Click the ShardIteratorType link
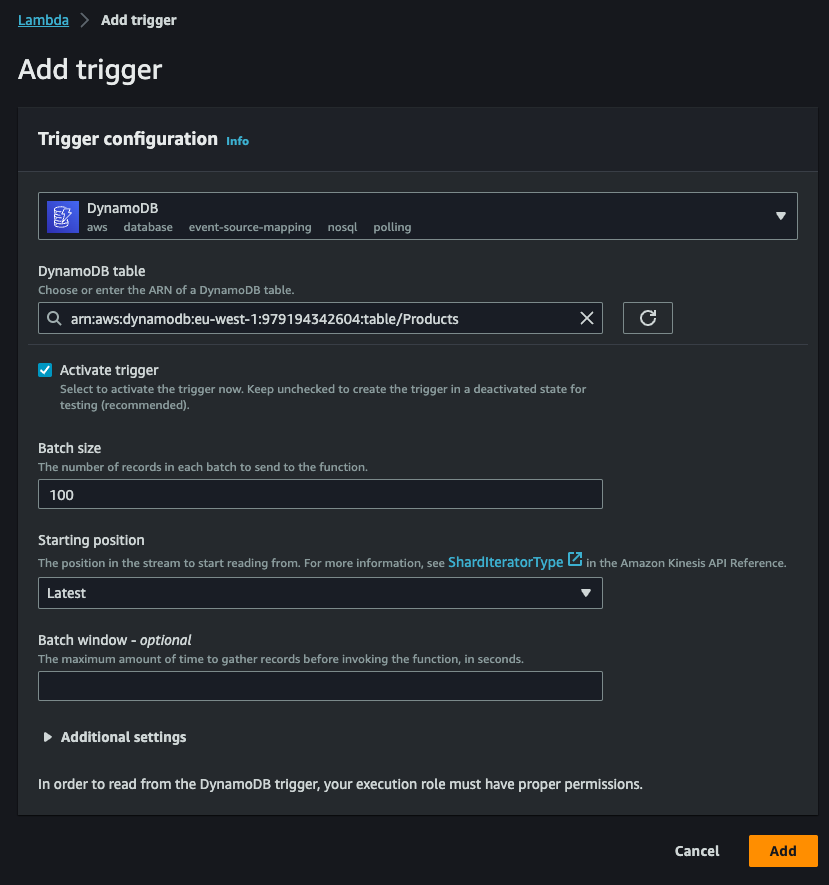This screenshot has width=829, height=885. [506, 562]
